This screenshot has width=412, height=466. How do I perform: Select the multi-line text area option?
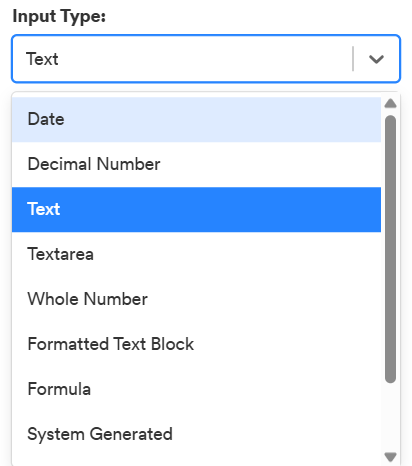pyautogui.click(x=196, y=254)
